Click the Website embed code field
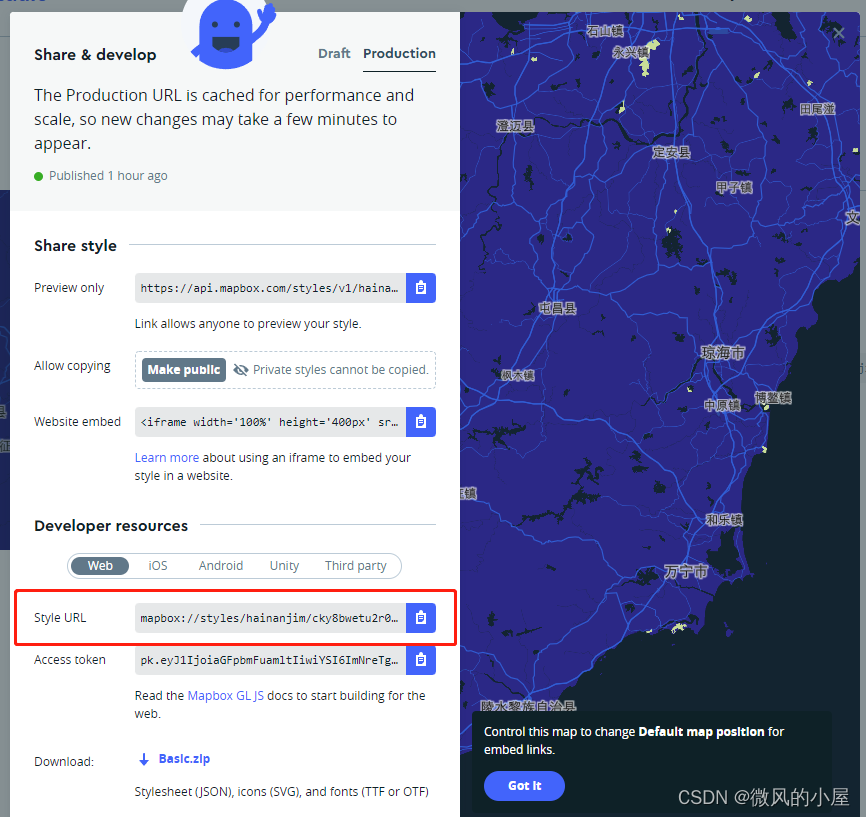This screenshot has width=866, height=817. pos(270,422)
